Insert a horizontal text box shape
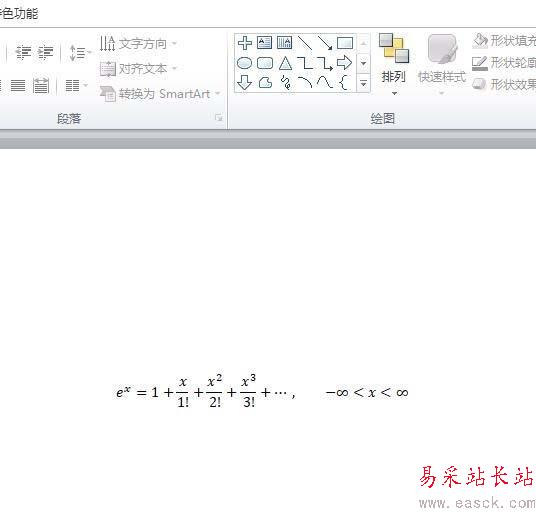 click(x=264, y=43)
